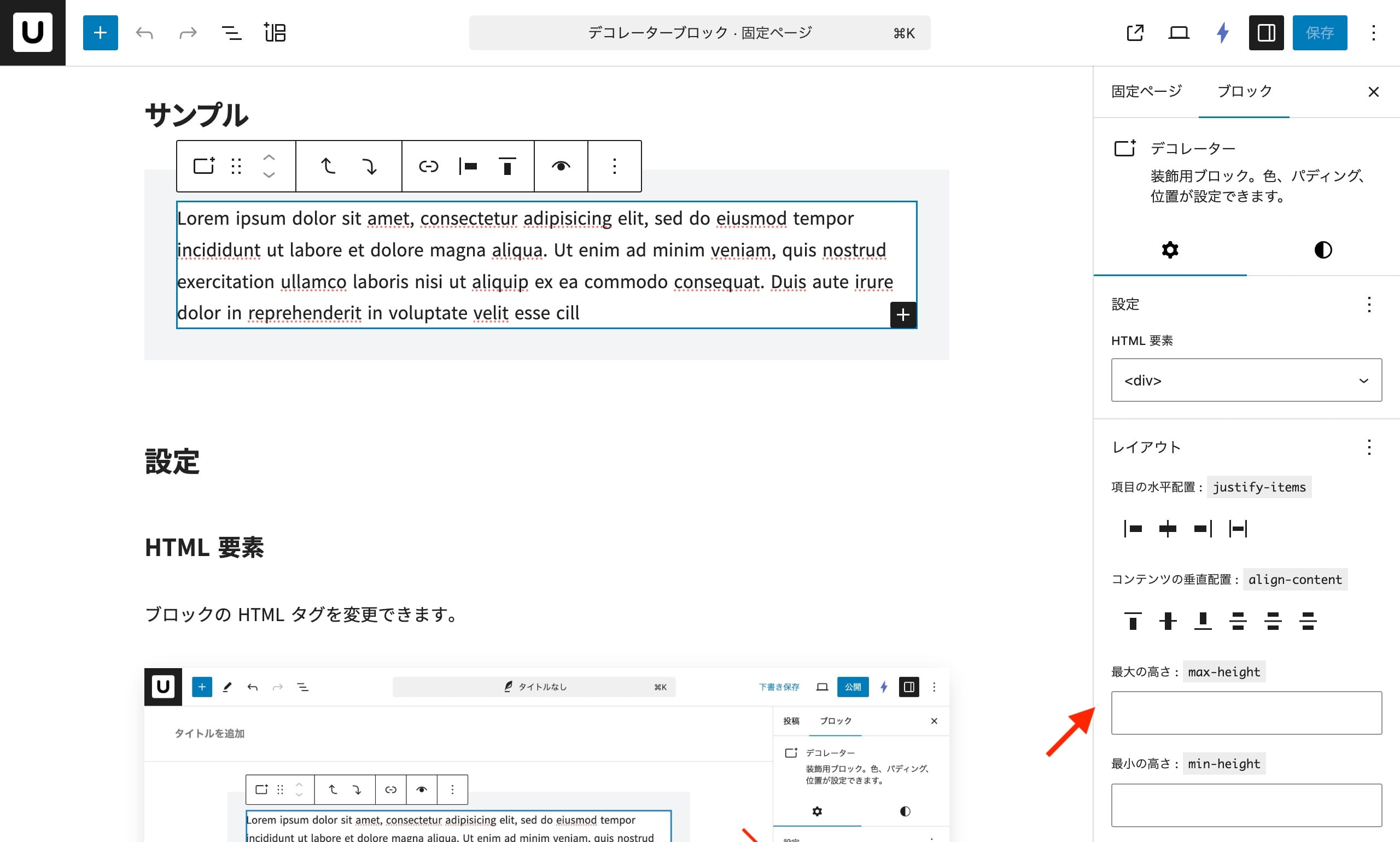Click the embedded editor screenshot image
The height and width of the screenshot is (842, 1400).
(546, 755)
